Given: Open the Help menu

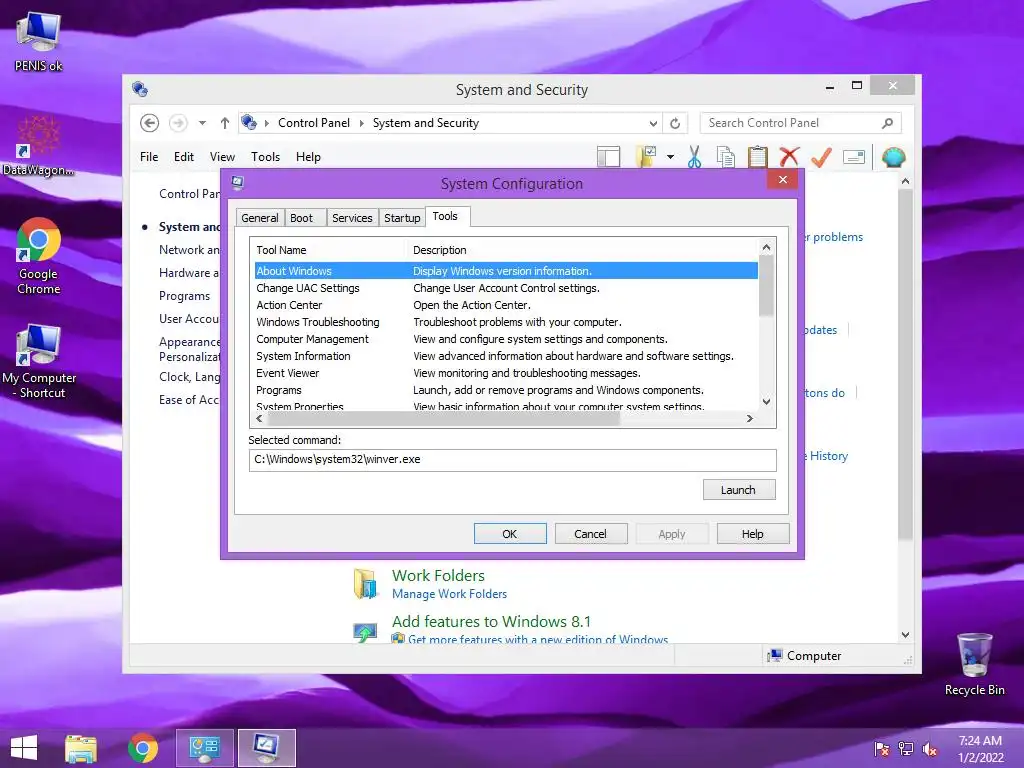Looking at the screenshot, I should tap(308, 157).
